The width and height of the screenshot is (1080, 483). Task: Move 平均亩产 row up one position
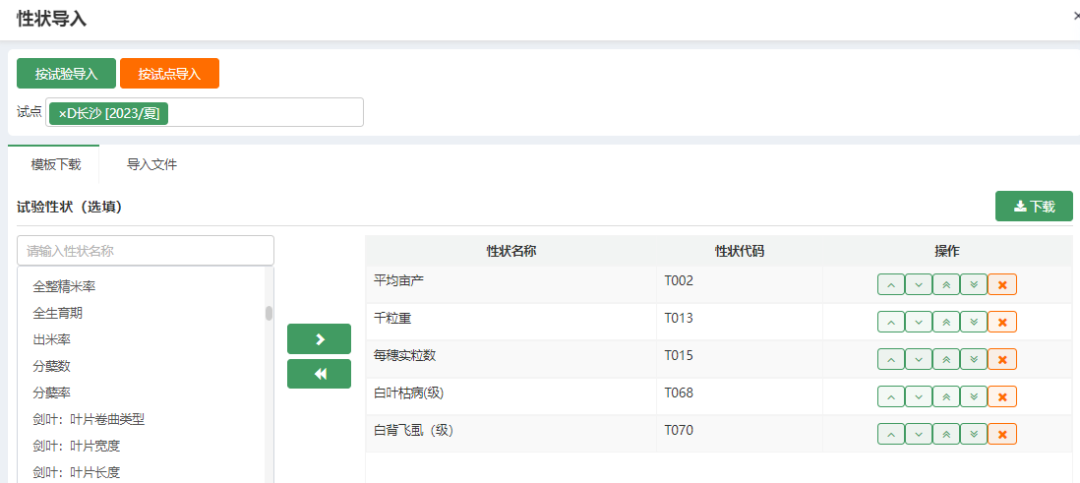click(x=891, y=285)
